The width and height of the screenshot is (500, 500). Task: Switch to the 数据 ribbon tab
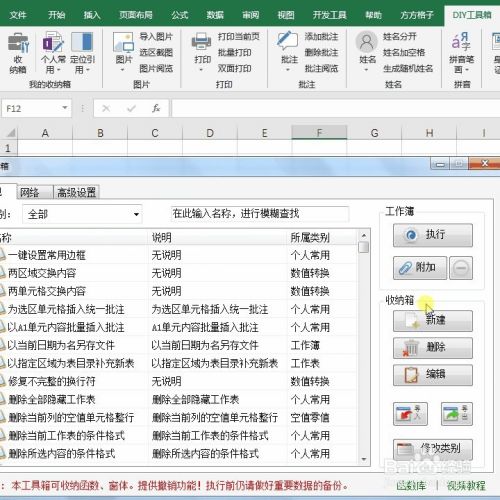tap(215, 15)
